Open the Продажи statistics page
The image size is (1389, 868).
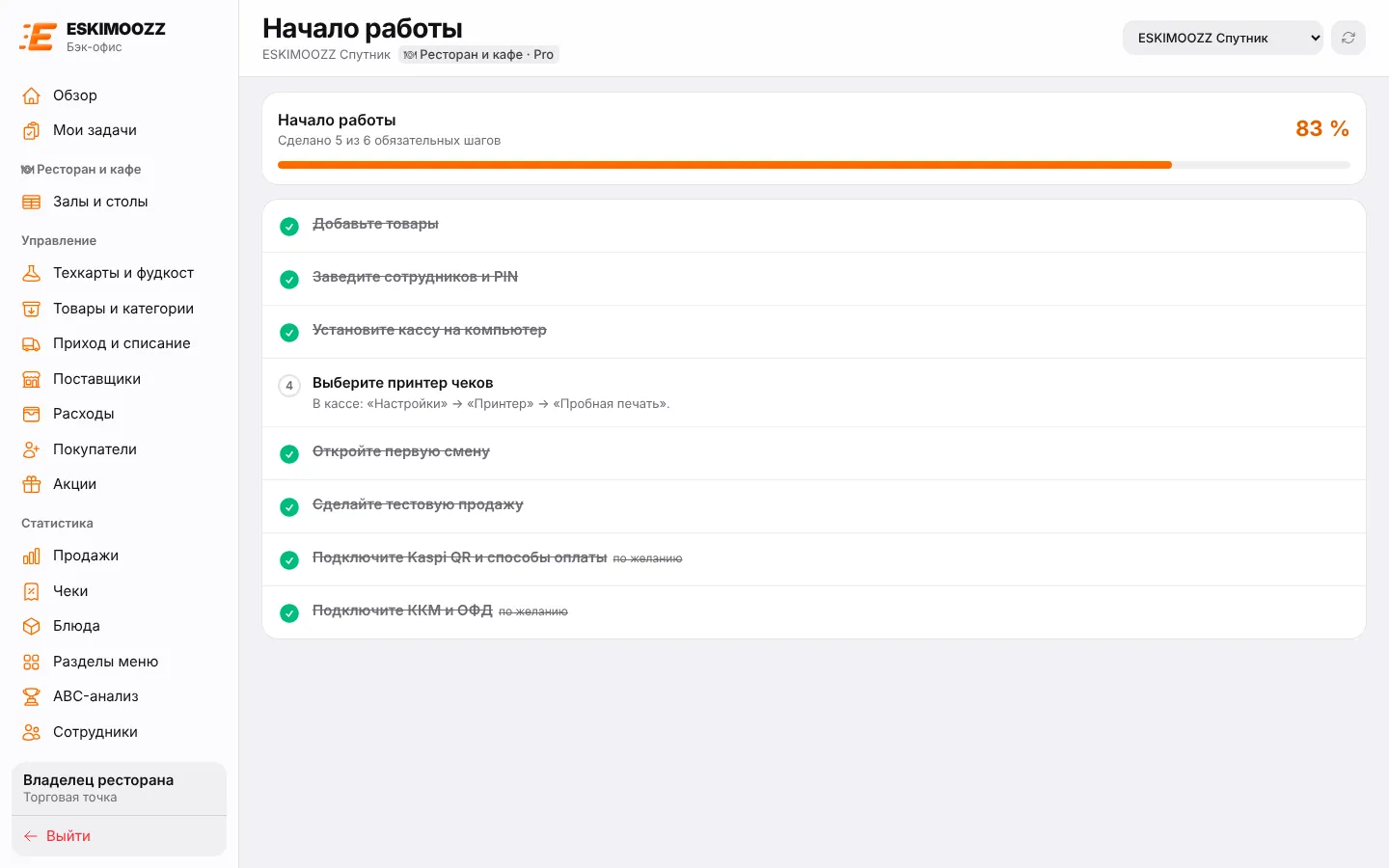pos(119,556)
